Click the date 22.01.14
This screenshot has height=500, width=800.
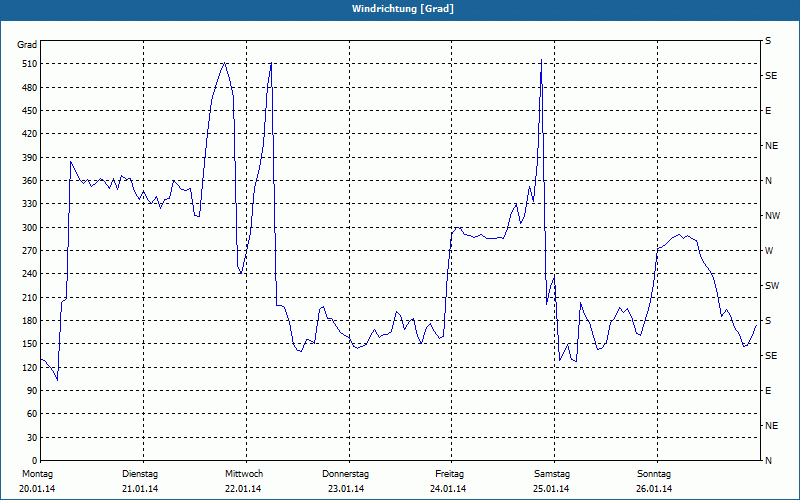243,489
